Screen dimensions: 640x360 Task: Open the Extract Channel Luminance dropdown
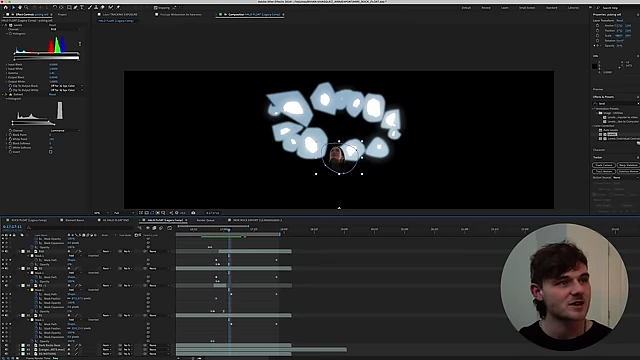point(65,131)
